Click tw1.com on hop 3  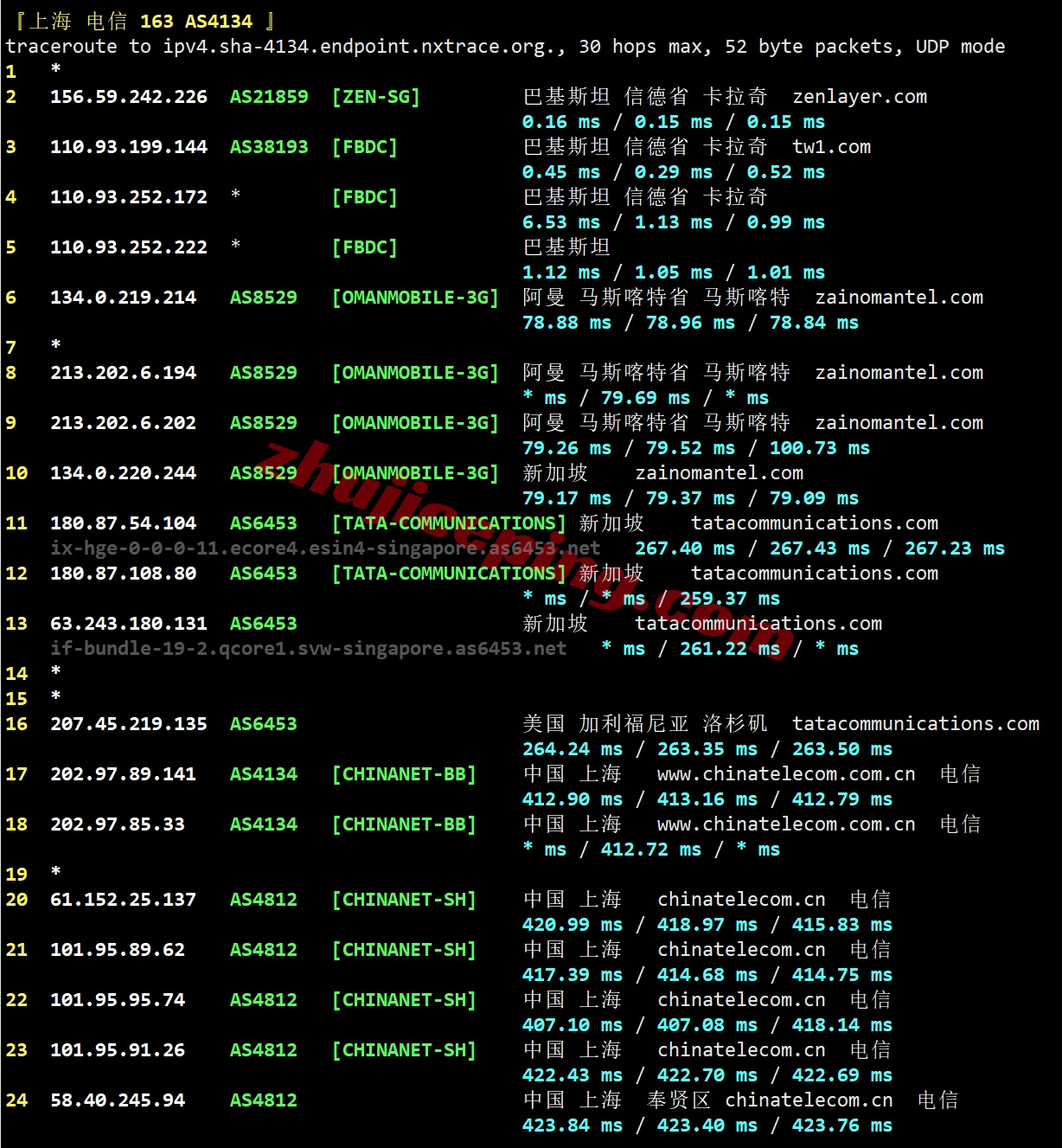pyautogui.click(x=831, y=147)
